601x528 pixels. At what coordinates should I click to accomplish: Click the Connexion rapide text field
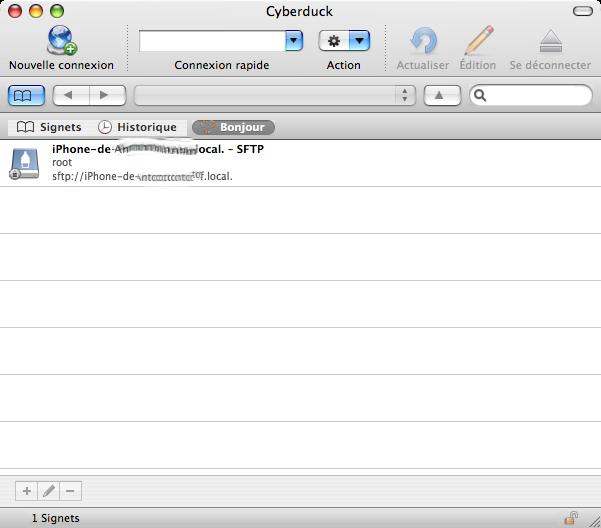coord(212,41)
